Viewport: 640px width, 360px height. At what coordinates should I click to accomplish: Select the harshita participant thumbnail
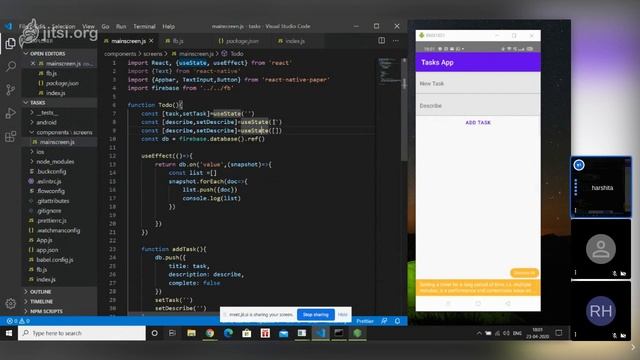[x=601, y=187]
